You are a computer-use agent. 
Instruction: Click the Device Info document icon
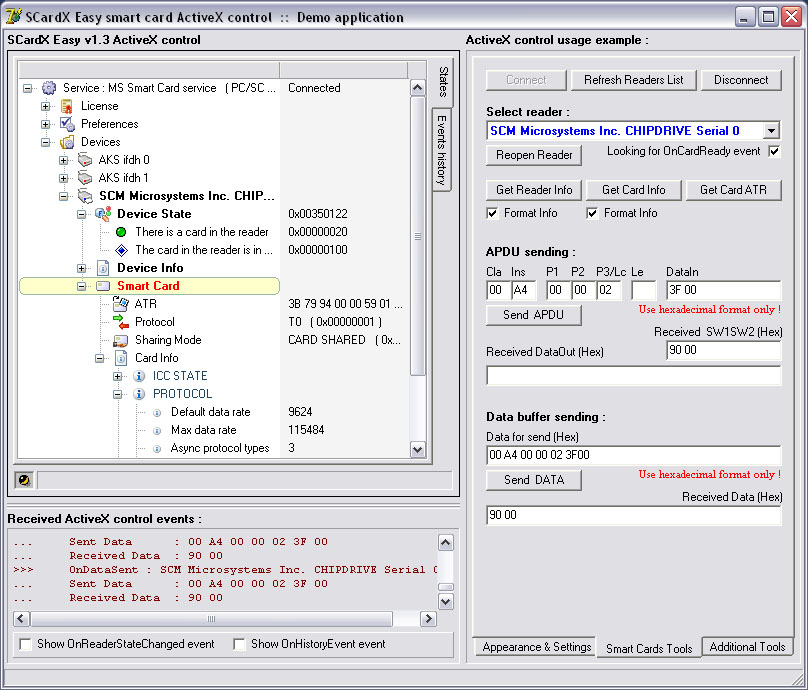pyautogui.click(x=103, y=268)
